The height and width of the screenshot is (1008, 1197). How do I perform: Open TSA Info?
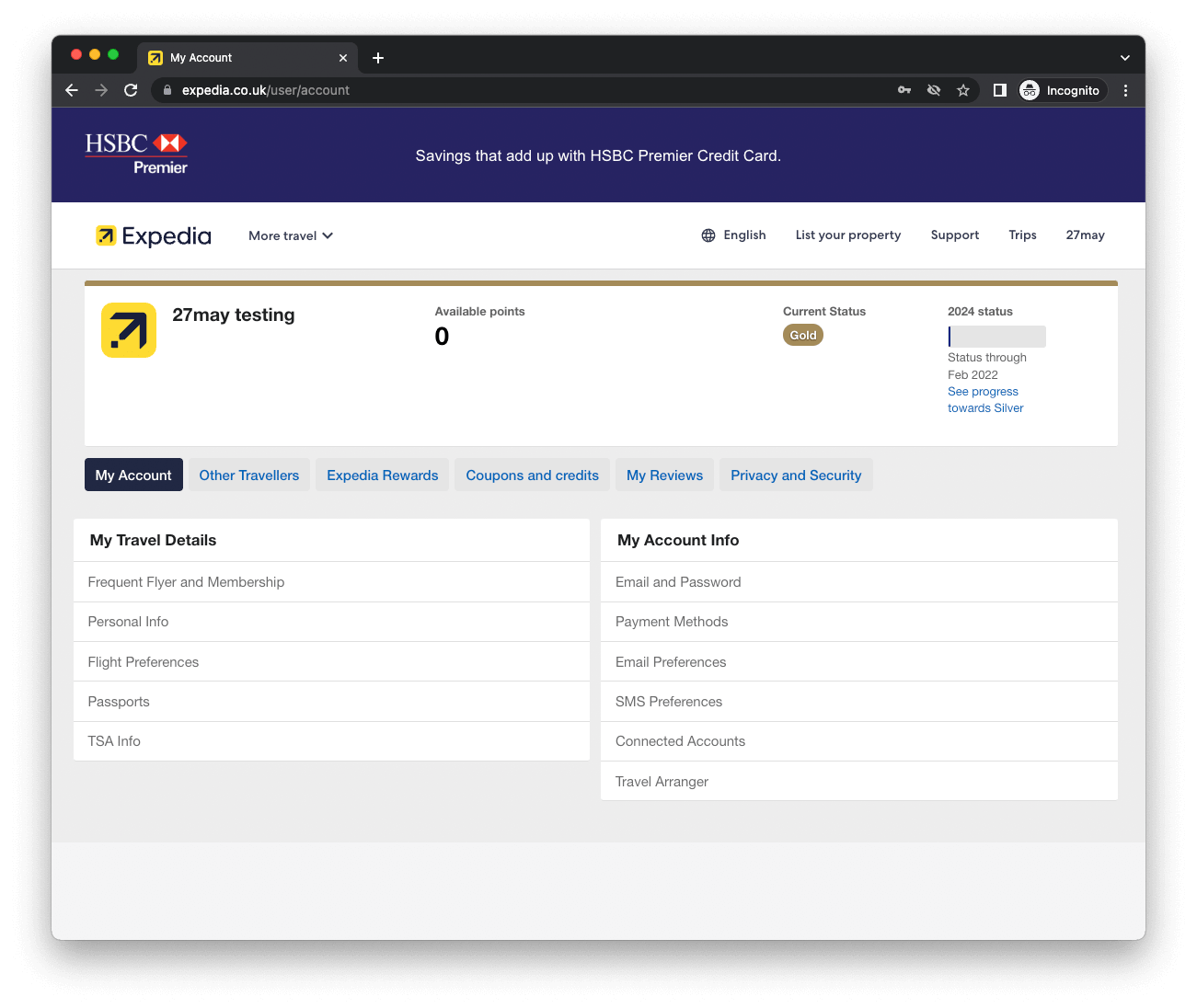point(331,741)
